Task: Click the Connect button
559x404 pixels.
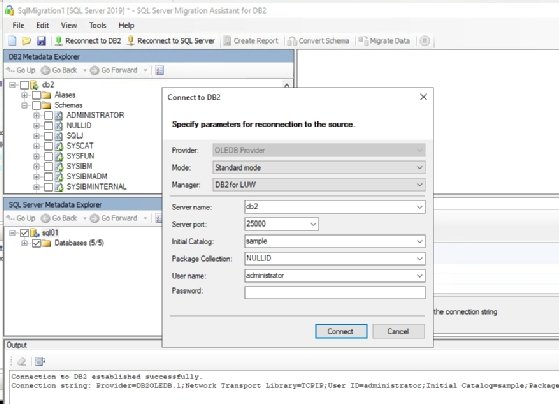Action: pyautogui.click(x=341, y=331)
